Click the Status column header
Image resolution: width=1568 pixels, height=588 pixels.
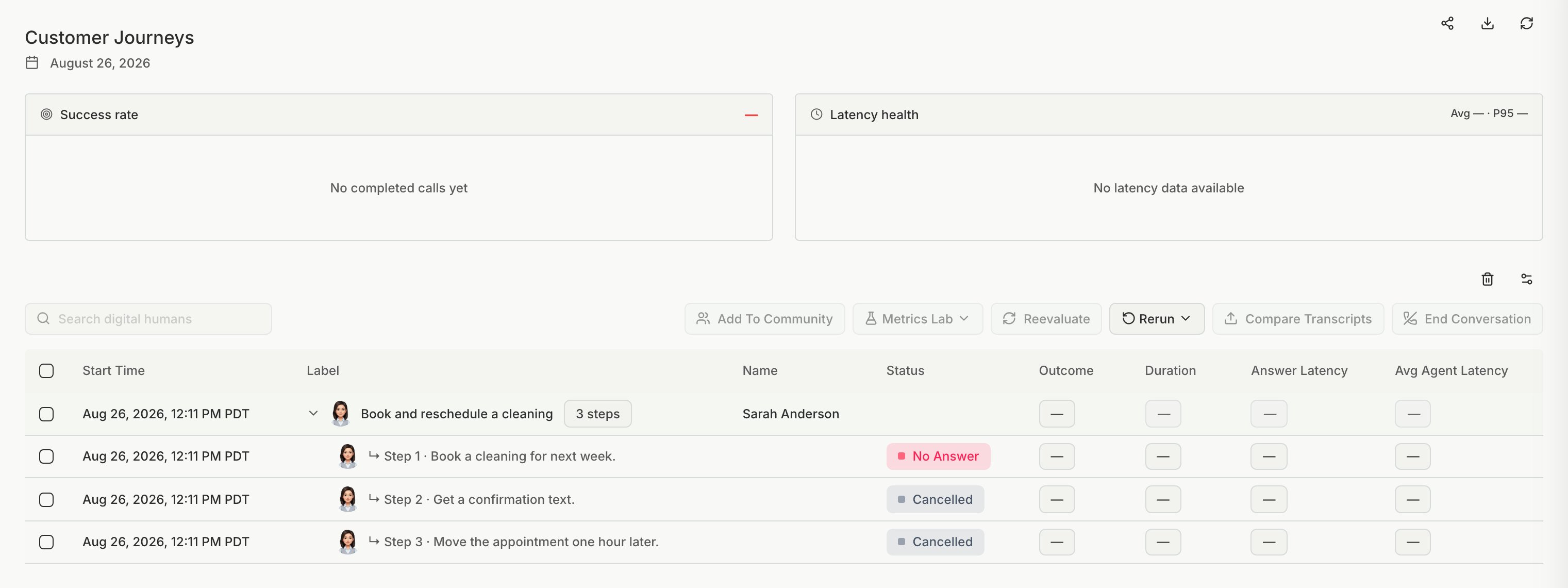click(905, 370)
